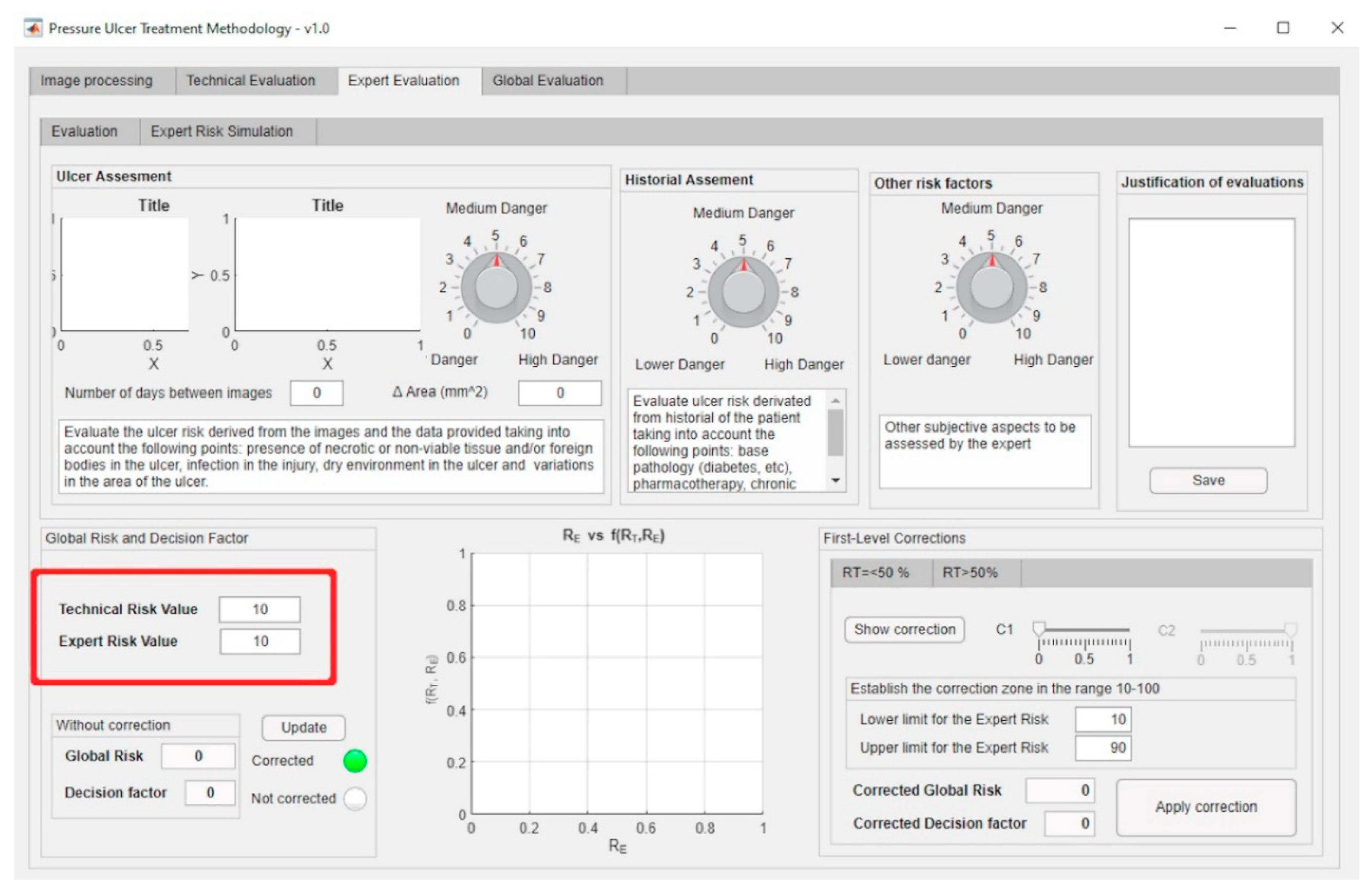Click the "Without correction" panel title

(x=113, y=726)
